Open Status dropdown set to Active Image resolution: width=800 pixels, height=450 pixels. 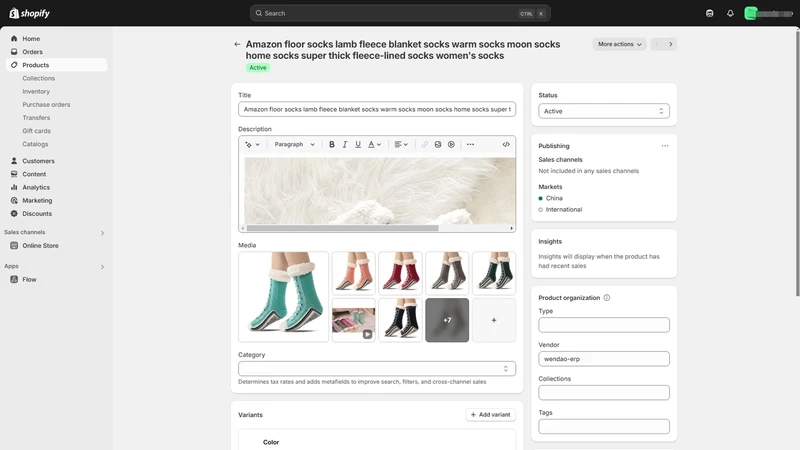tap(604, 111)
